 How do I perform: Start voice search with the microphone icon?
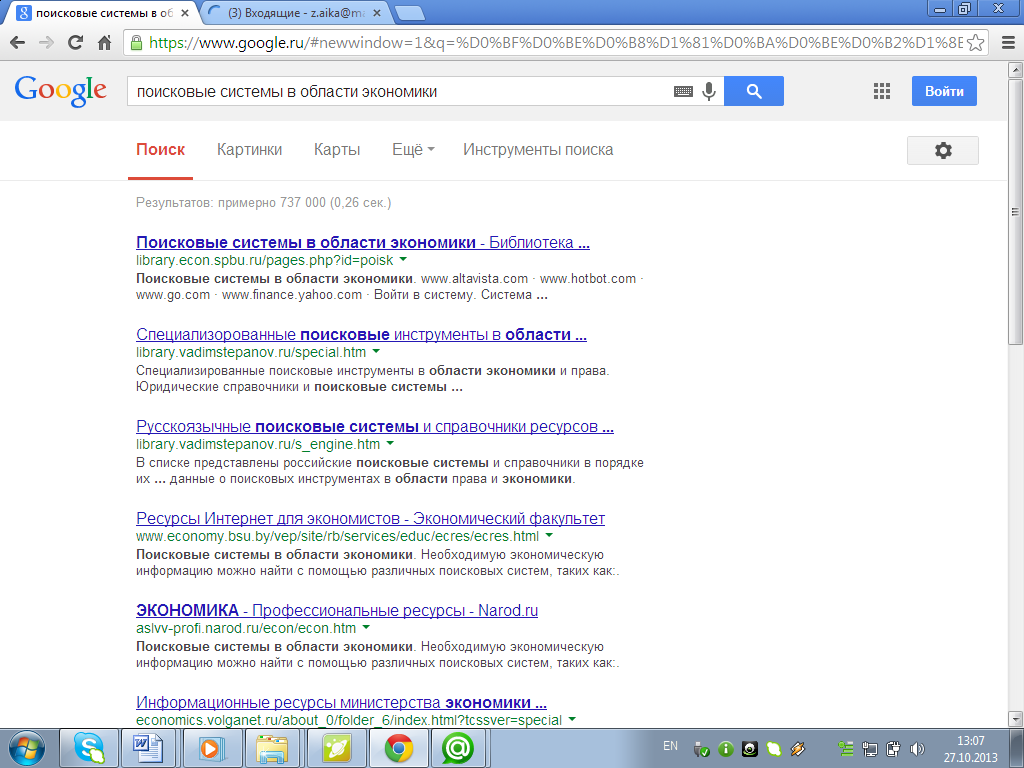click(709, 91)
